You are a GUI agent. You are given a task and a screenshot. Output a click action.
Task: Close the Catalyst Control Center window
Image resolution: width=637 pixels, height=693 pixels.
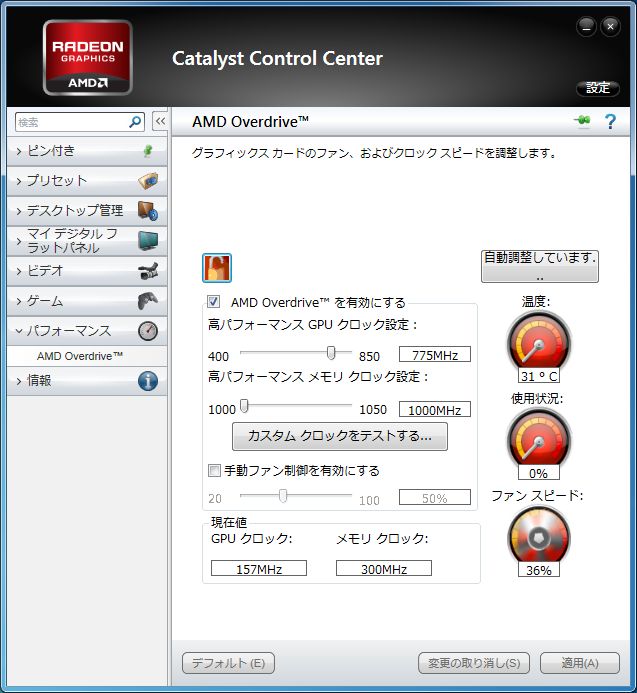tap(610, 27)
